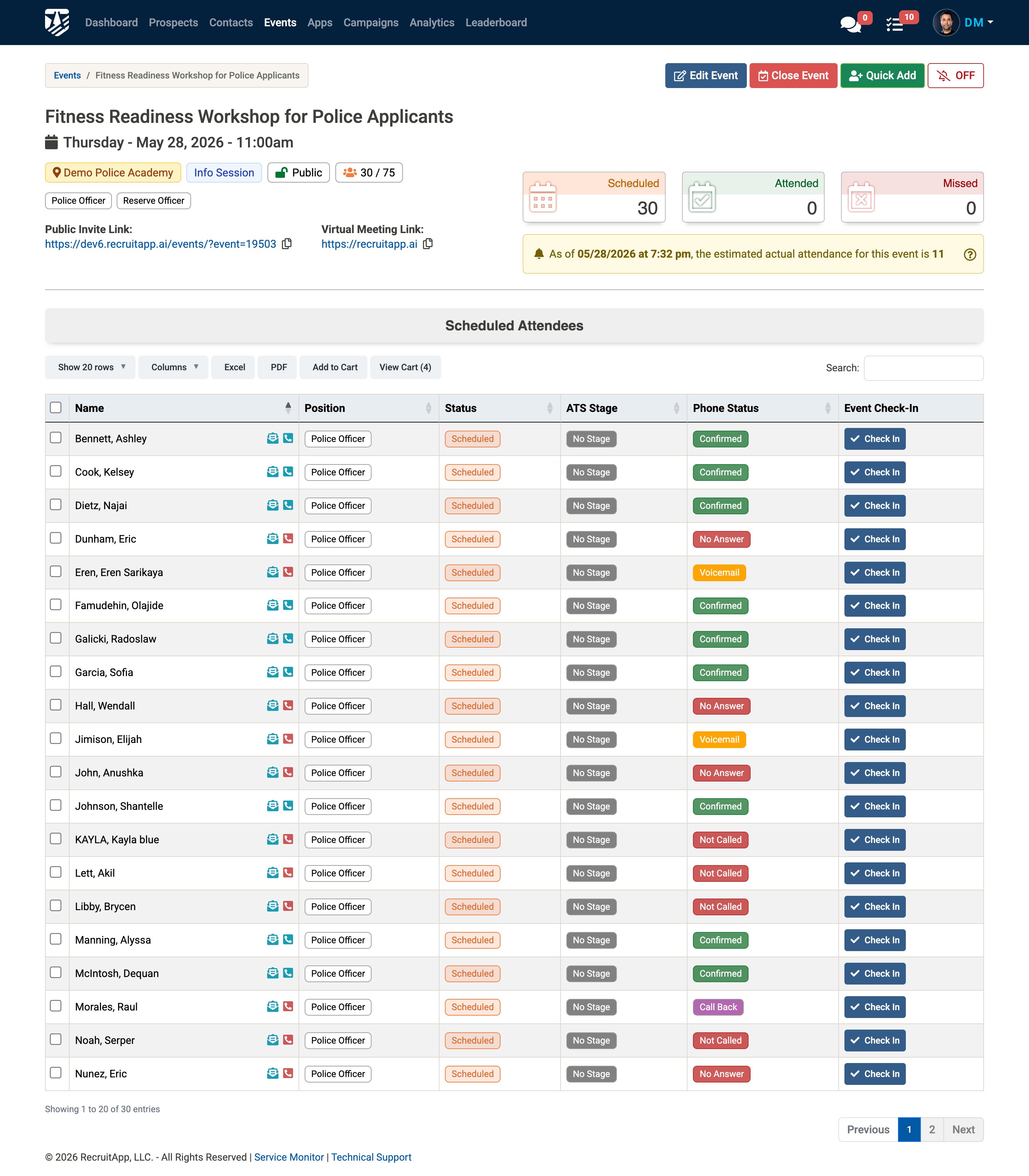Check in Bennett, Ashley

[874, 439]
